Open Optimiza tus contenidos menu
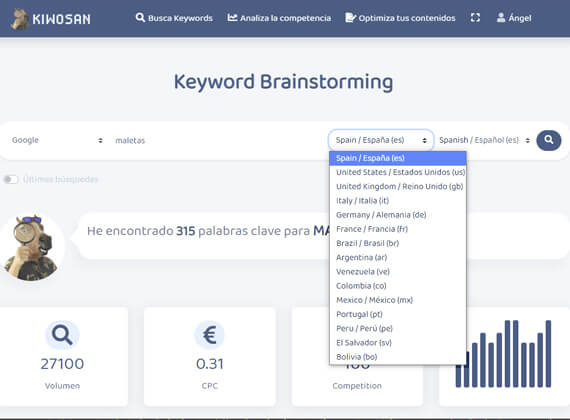Screen dimensions: 570x420 (400, 18)
